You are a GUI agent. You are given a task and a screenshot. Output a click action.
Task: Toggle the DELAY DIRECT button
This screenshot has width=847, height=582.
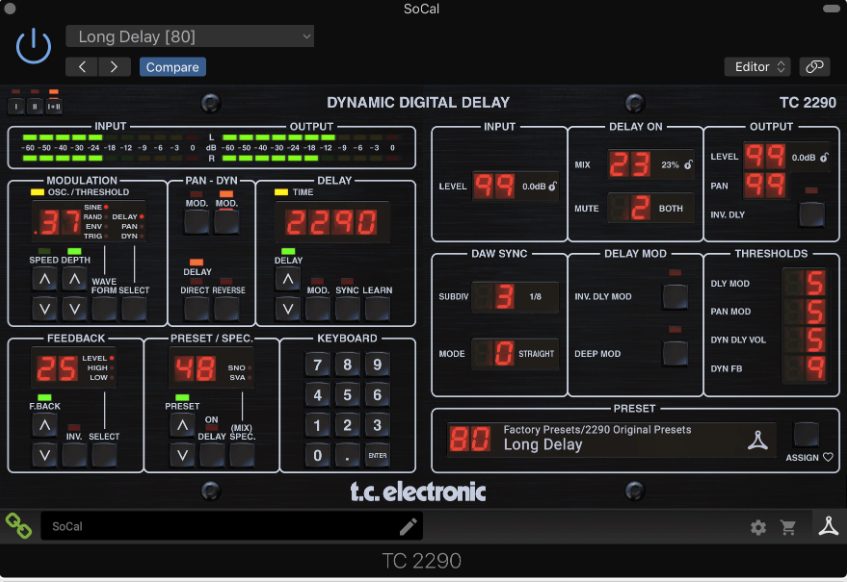coord(197,309)
